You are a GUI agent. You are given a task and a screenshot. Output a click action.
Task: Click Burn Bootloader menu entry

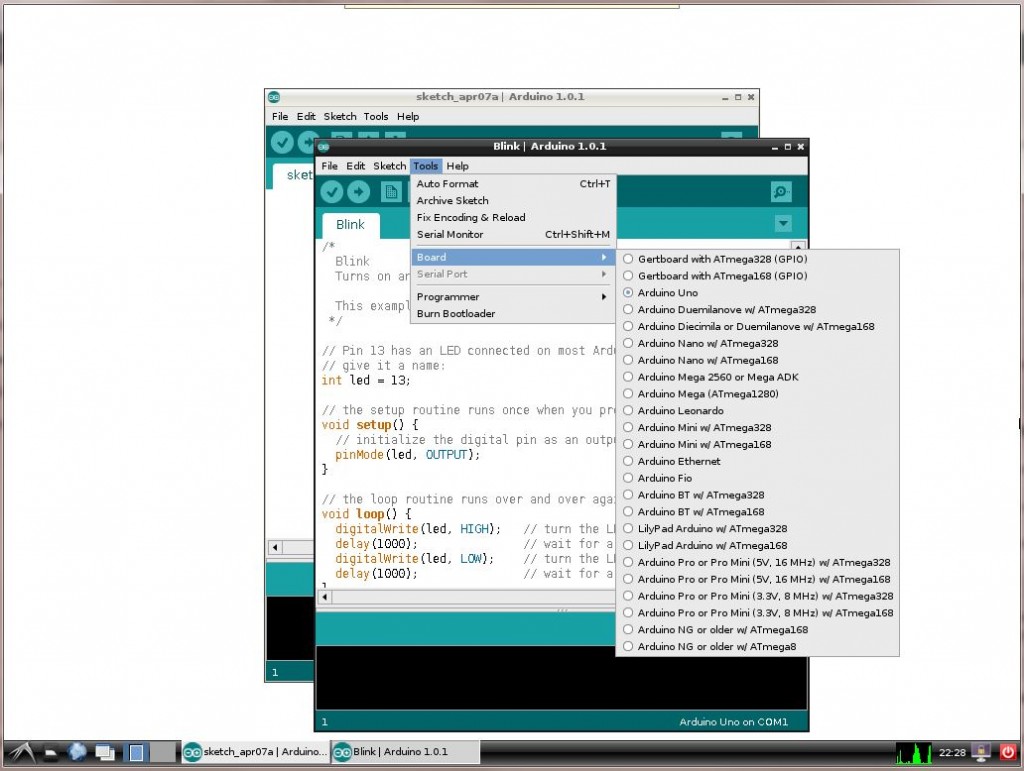click(x=455, y=314)
